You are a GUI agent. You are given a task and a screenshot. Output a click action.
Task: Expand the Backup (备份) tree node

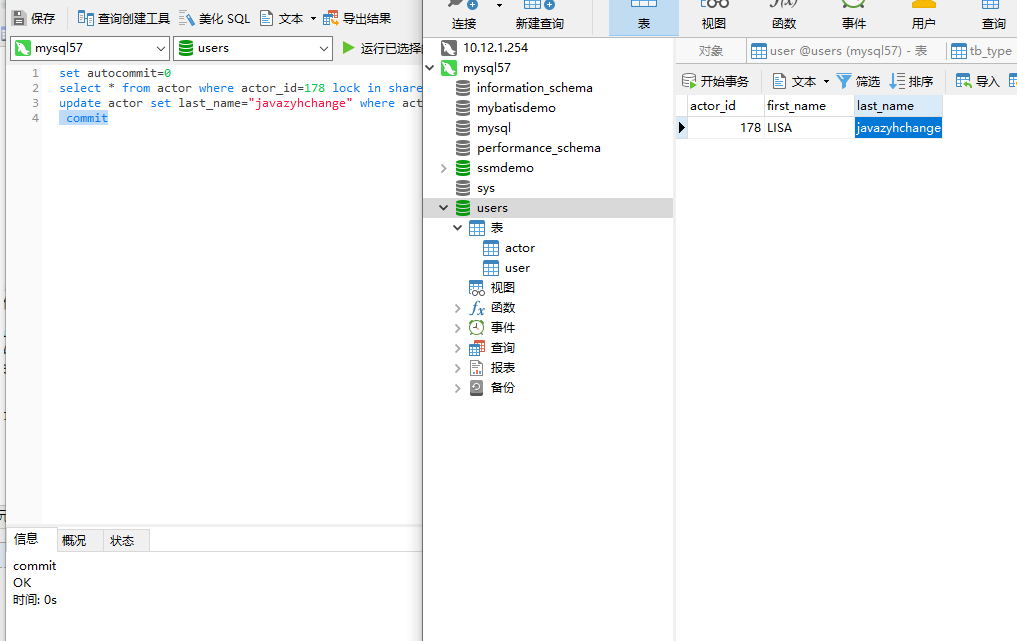pos(457,388)
